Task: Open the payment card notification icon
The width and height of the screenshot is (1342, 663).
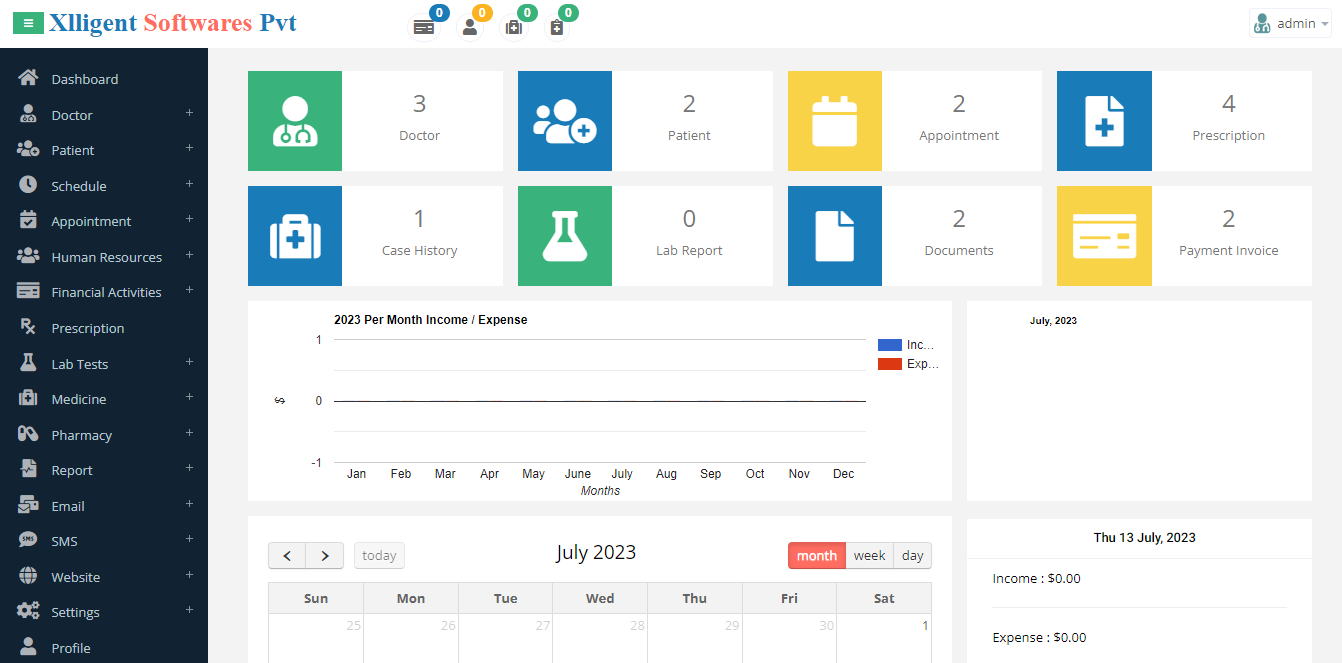Action: [425, 27]
